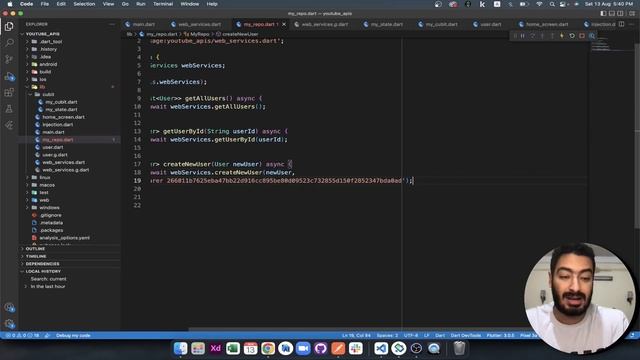The width and height of the screenshot is (640, 360).
Task: Click the Dart language mode indicator
Action: coord(440,336)
